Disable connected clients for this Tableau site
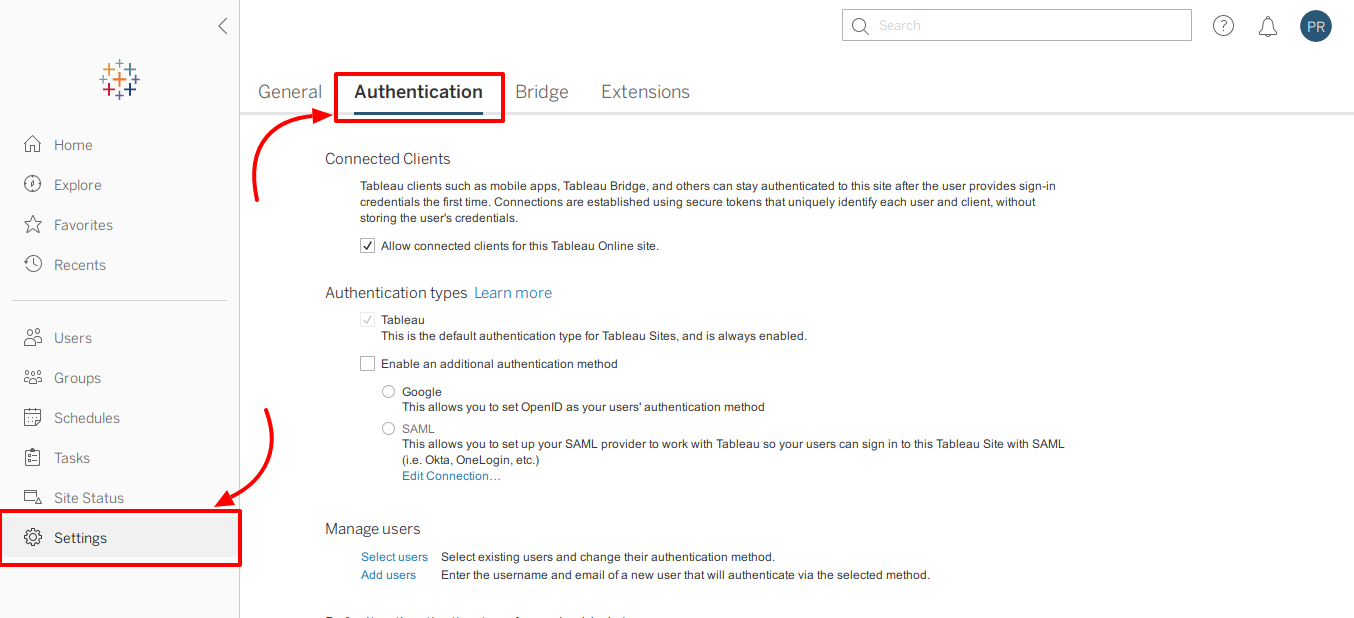The height and width of the screenshot is (618, 1354). click(x=367, y=245)
